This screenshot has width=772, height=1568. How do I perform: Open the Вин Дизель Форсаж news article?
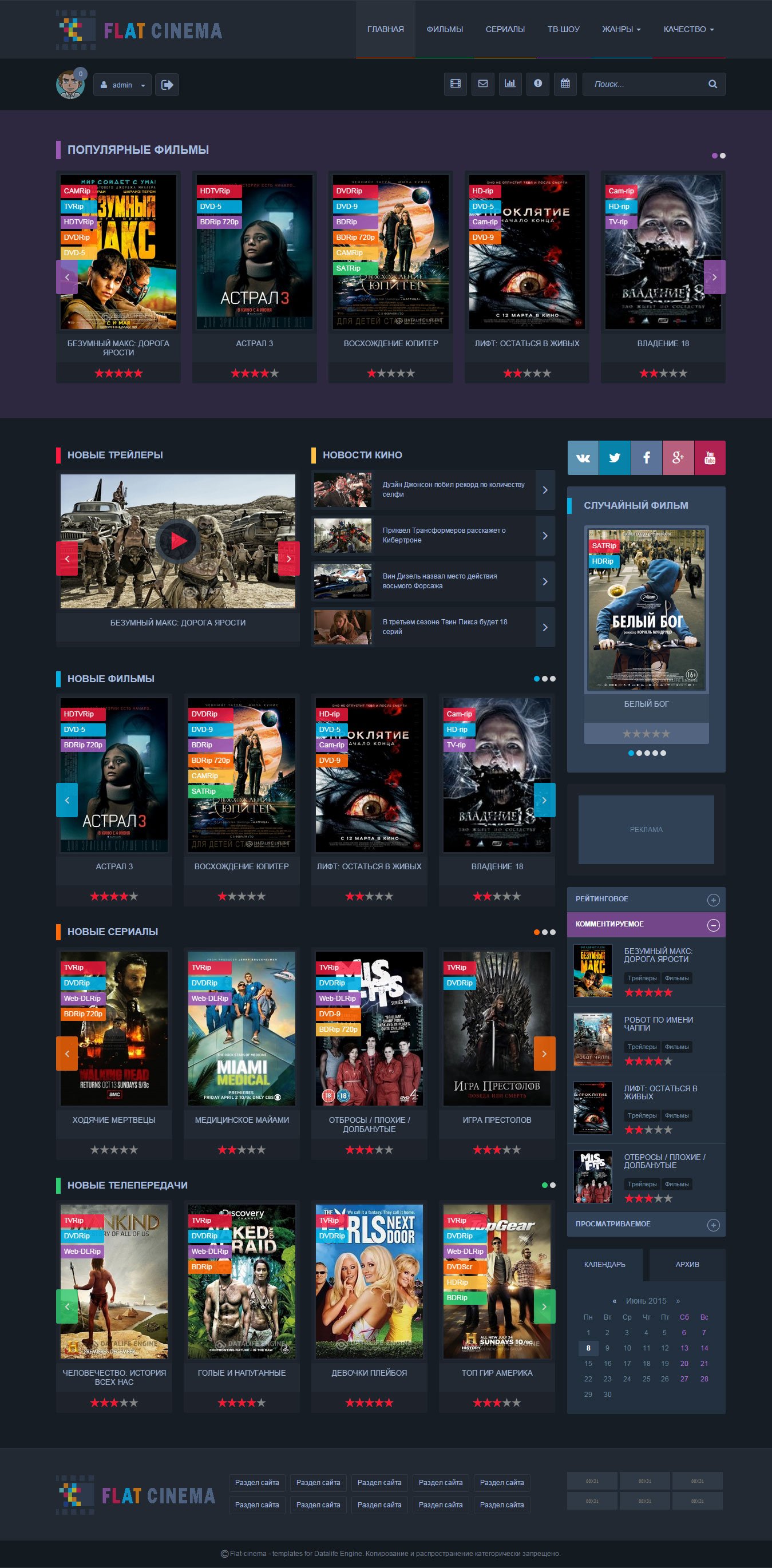440,581
